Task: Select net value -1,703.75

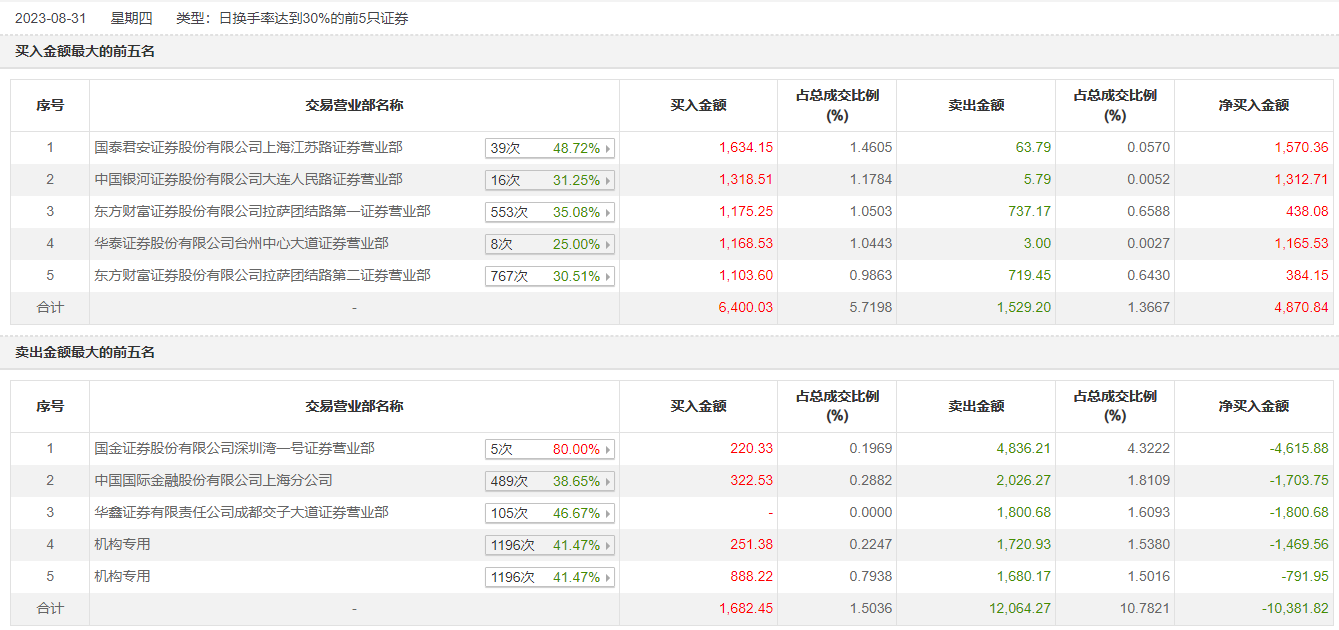Action: [x=1299, y=481]
